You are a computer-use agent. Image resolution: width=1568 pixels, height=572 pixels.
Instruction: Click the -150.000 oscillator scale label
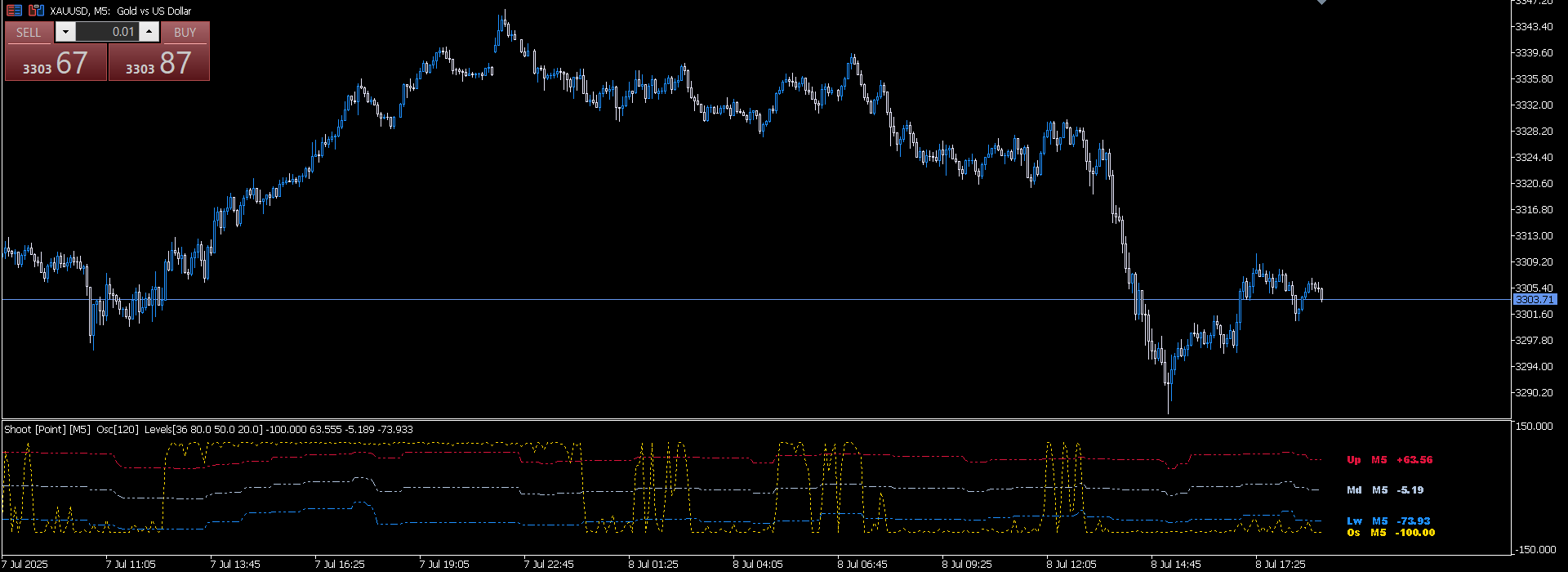[1535, 550]
